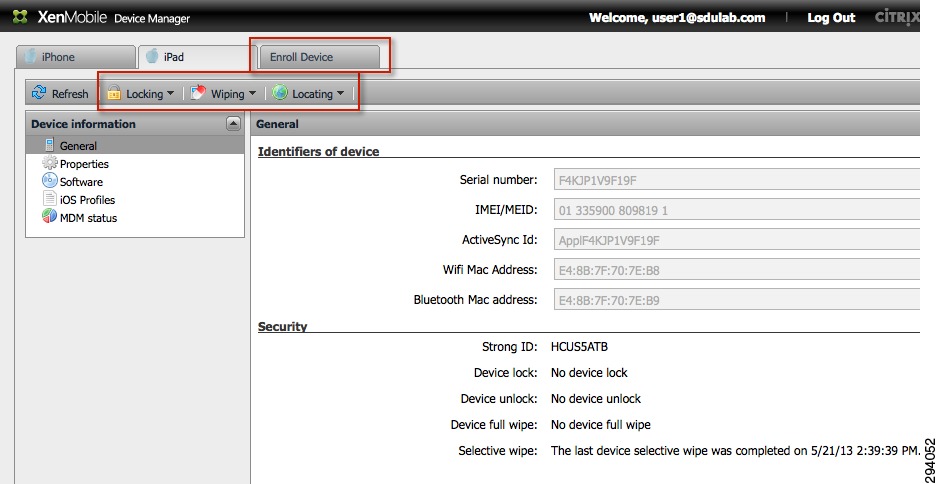
Task: Click the Wiping eraser icon
Action: [198, 93]
